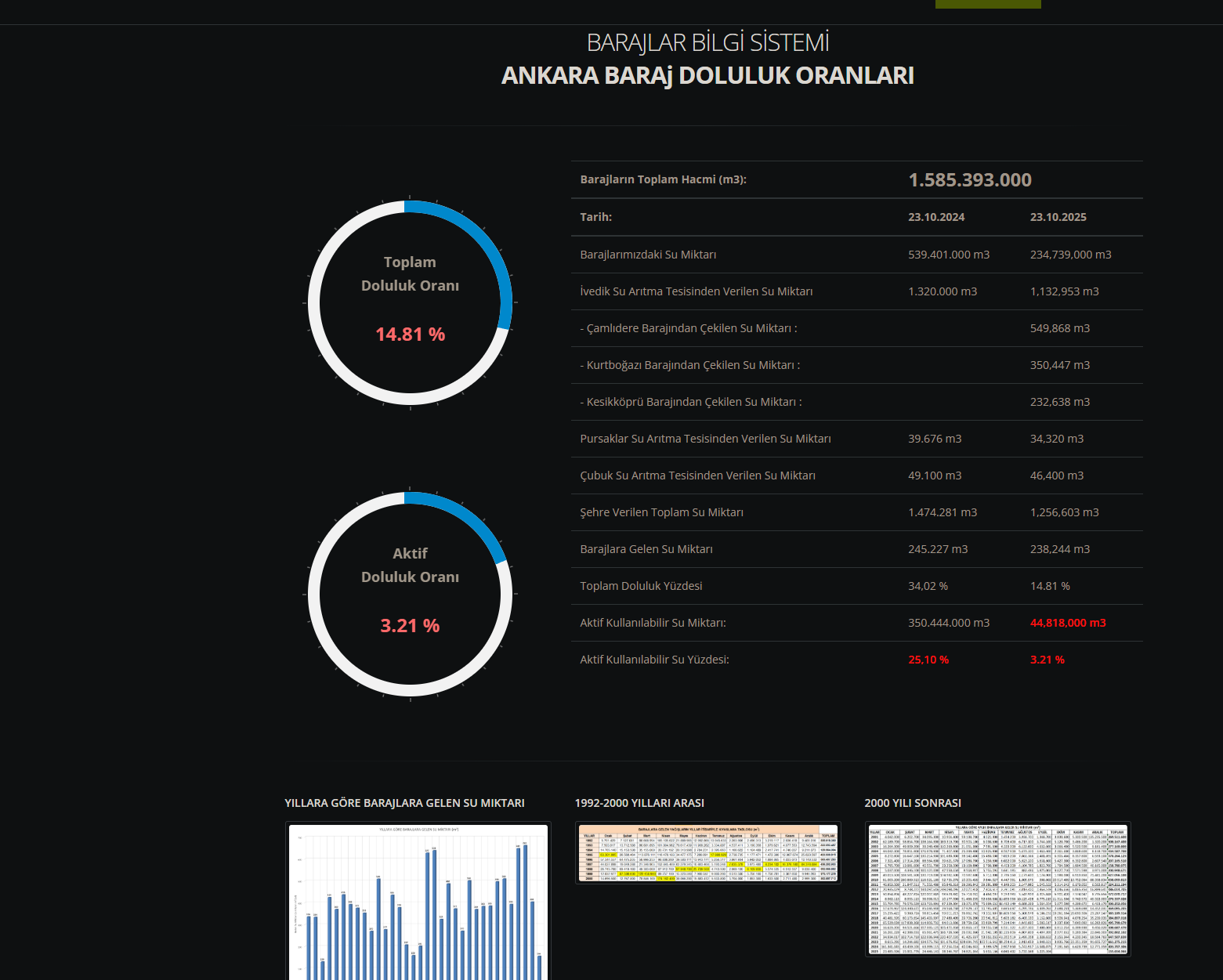Open the yearly incoming water bar chart thumbnail

[x=418, y=901]
